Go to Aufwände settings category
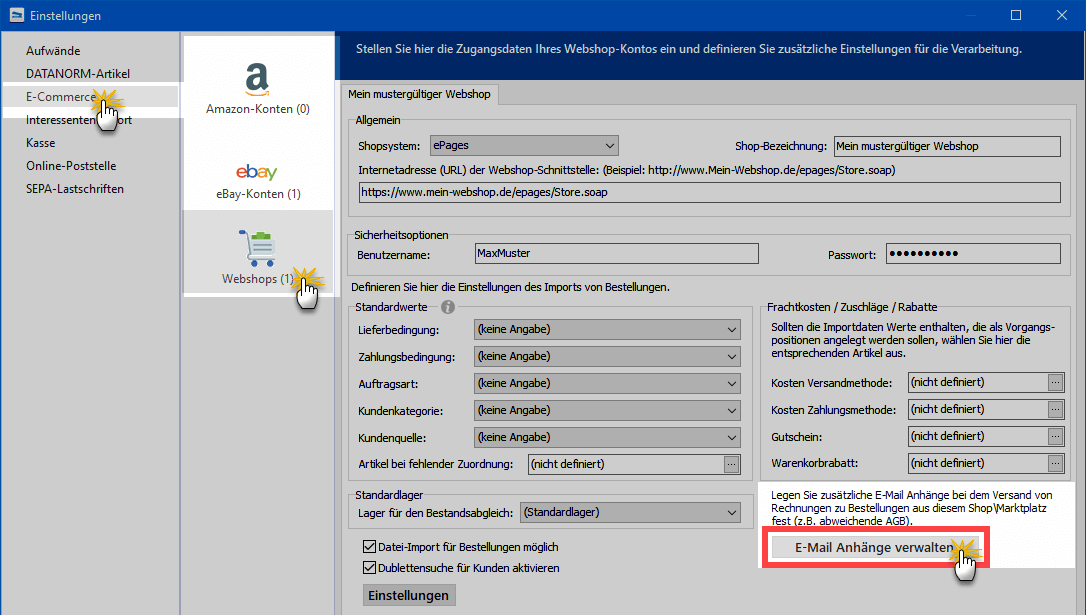 (x=53, y=51)
